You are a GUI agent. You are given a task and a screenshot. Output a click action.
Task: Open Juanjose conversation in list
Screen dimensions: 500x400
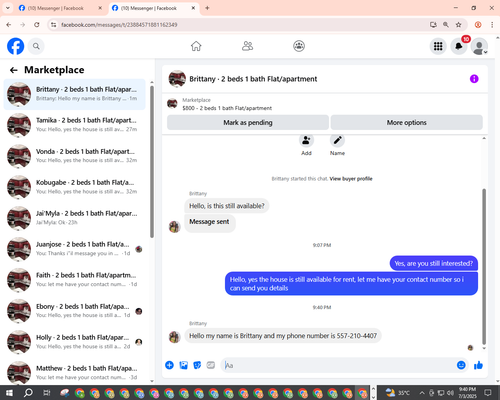pyautogui.click(x=74, y=249)
